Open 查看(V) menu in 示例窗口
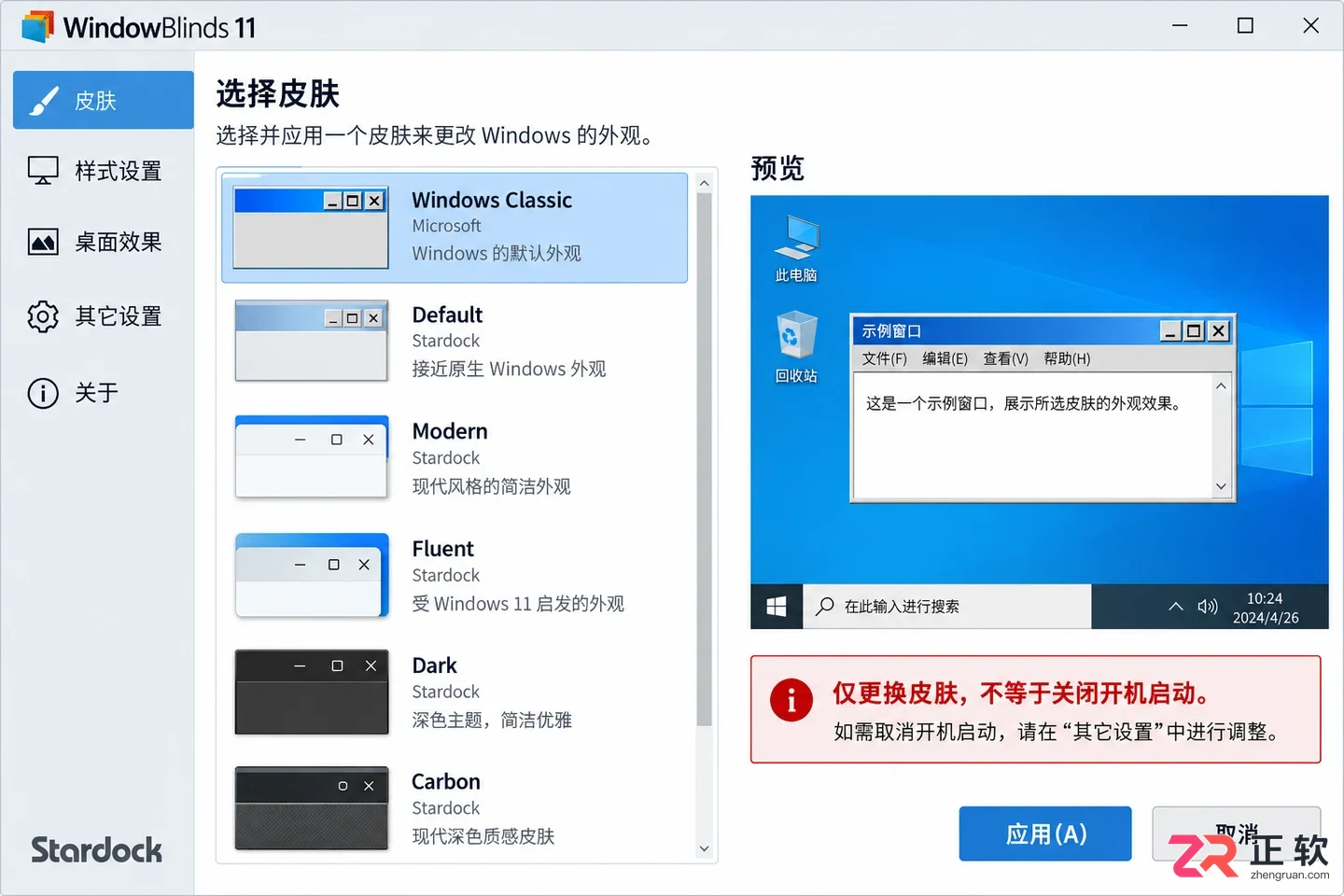 (x=1005, y=358)
